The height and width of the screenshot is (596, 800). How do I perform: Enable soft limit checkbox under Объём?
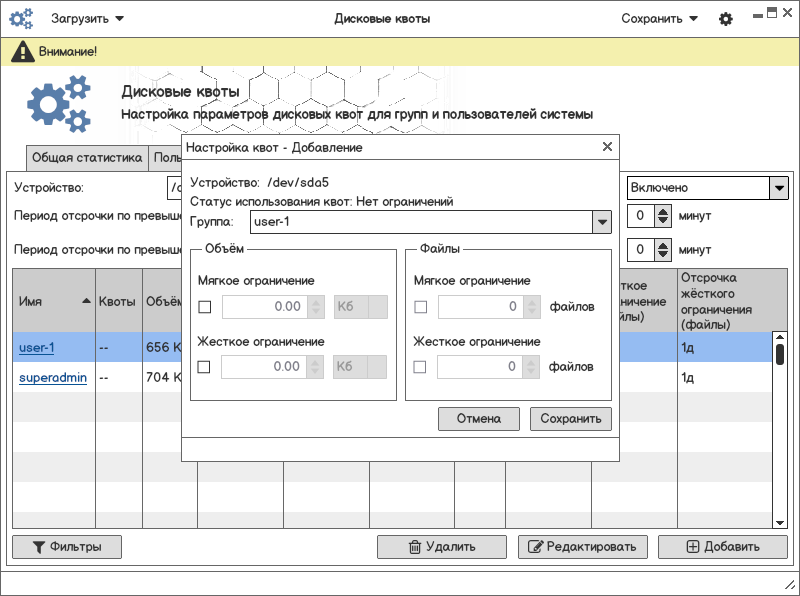tap(205, 307)
